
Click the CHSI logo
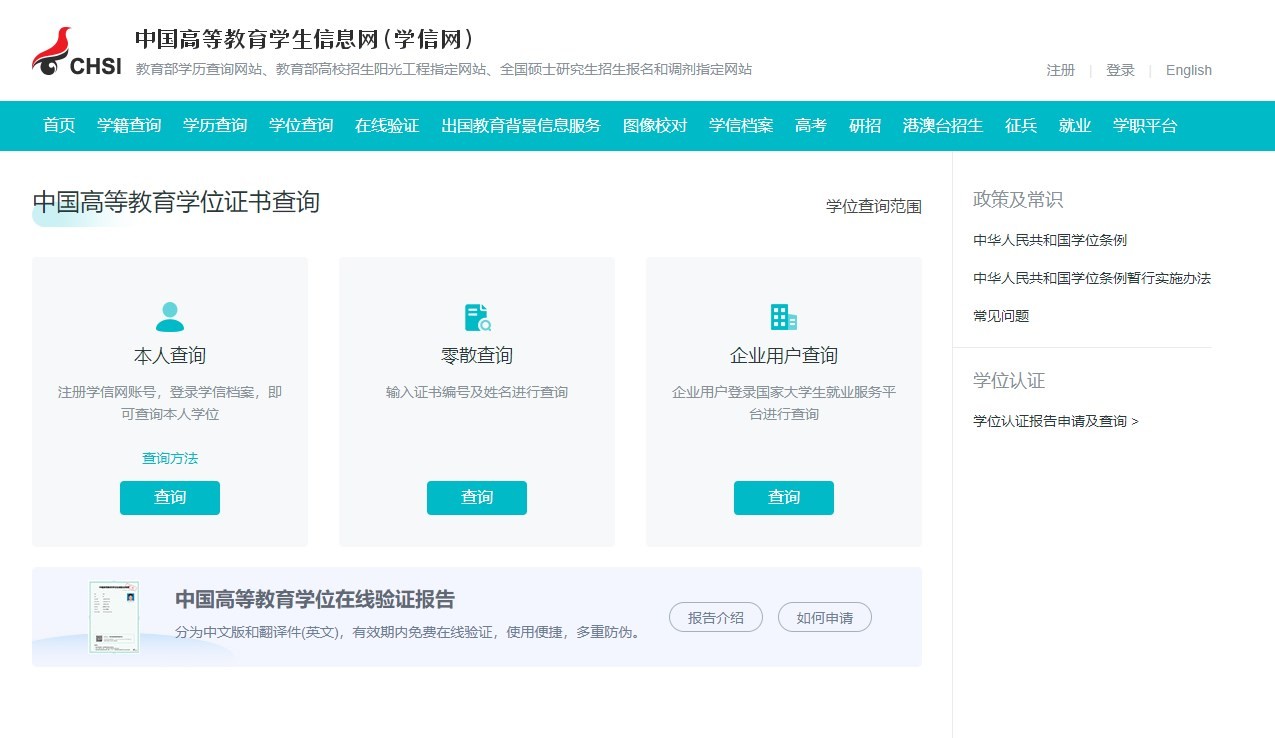77,53
